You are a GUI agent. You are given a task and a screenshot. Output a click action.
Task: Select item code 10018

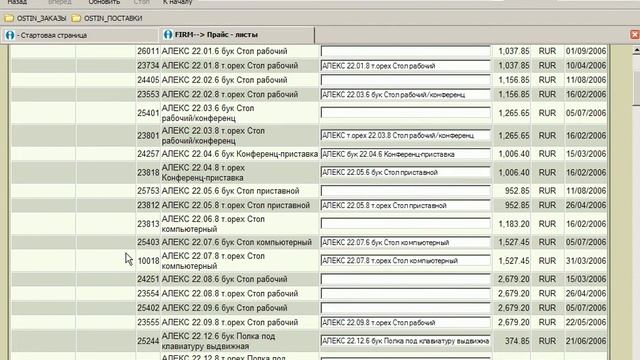(x=148, y=261)
